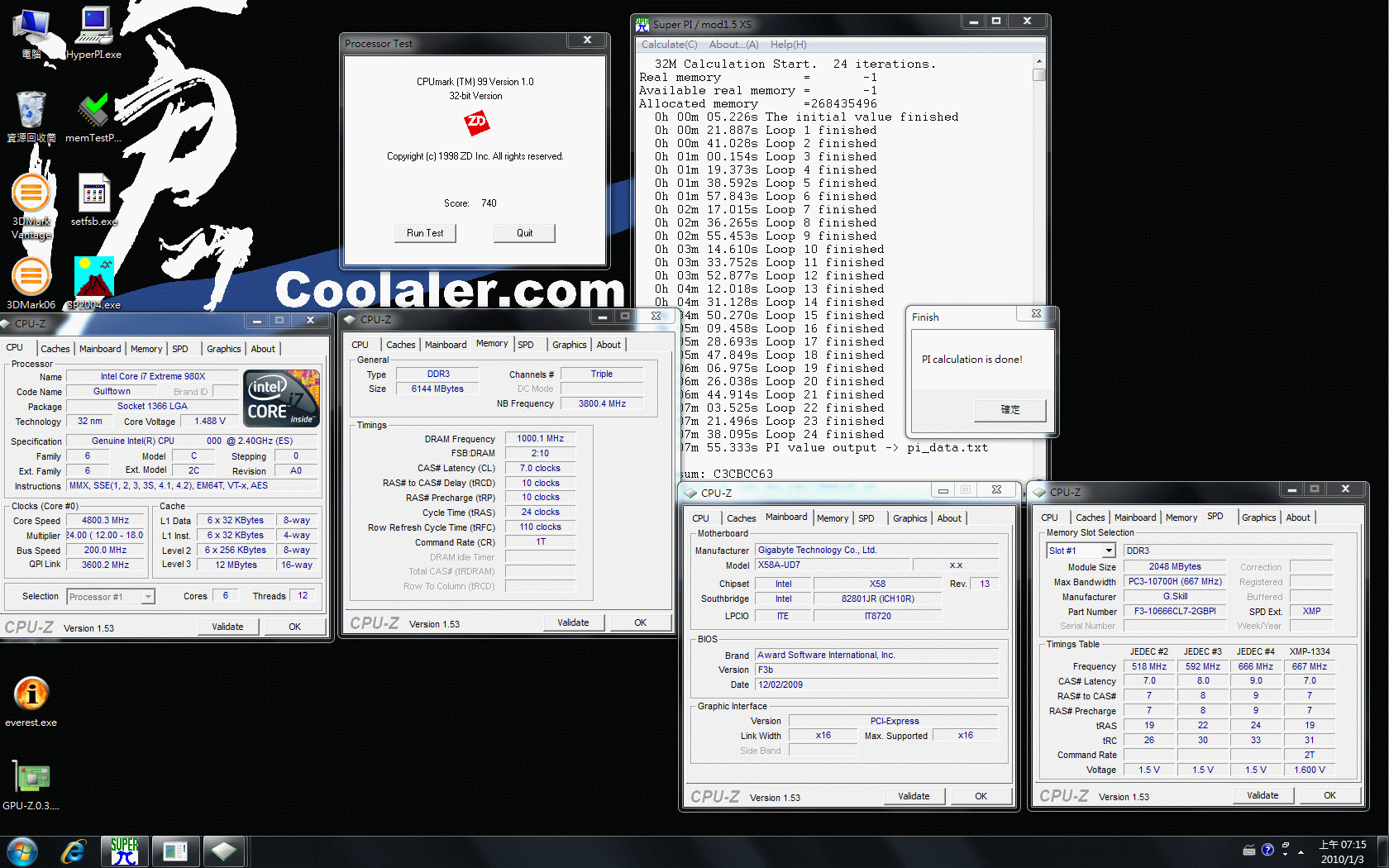The width and height of the screenshot is (1389, 868).
Task: Open the Recycle Bin desktop icon
Action: [31, 117]
